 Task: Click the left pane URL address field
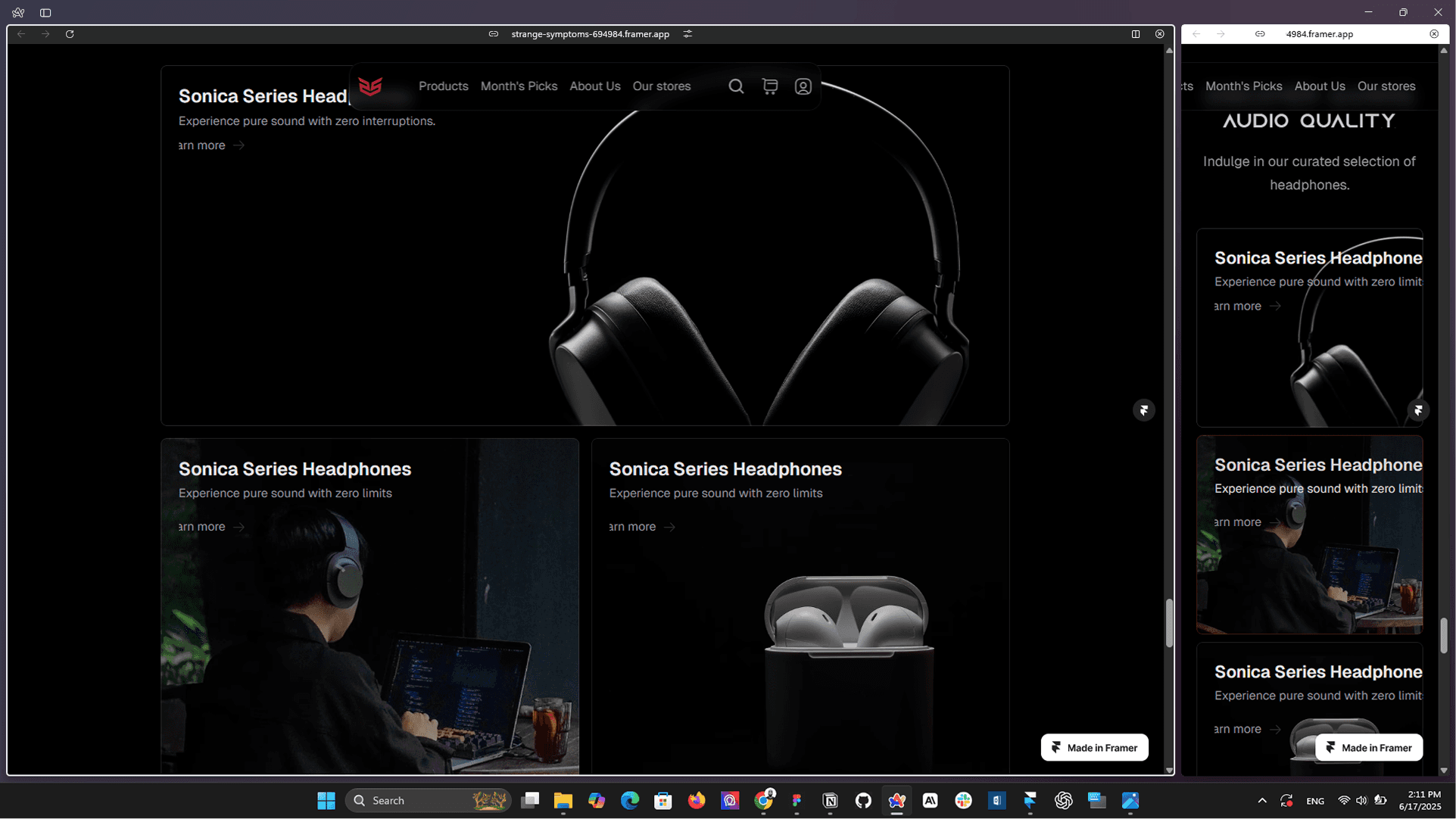click(590, 34)
